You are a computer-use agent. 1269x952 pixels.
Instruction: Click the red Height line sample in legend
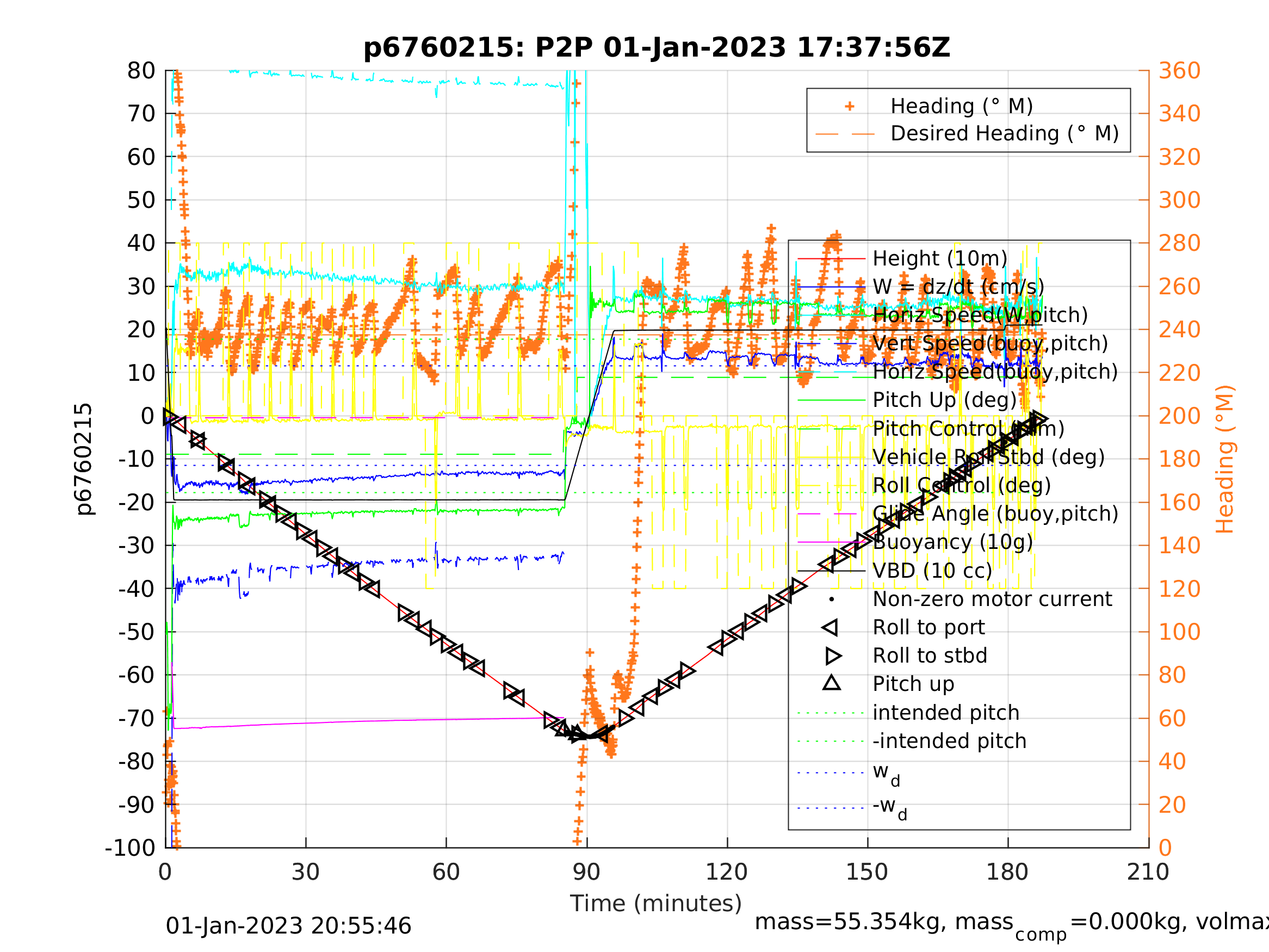pyautogui.click(x=832, y=258)
